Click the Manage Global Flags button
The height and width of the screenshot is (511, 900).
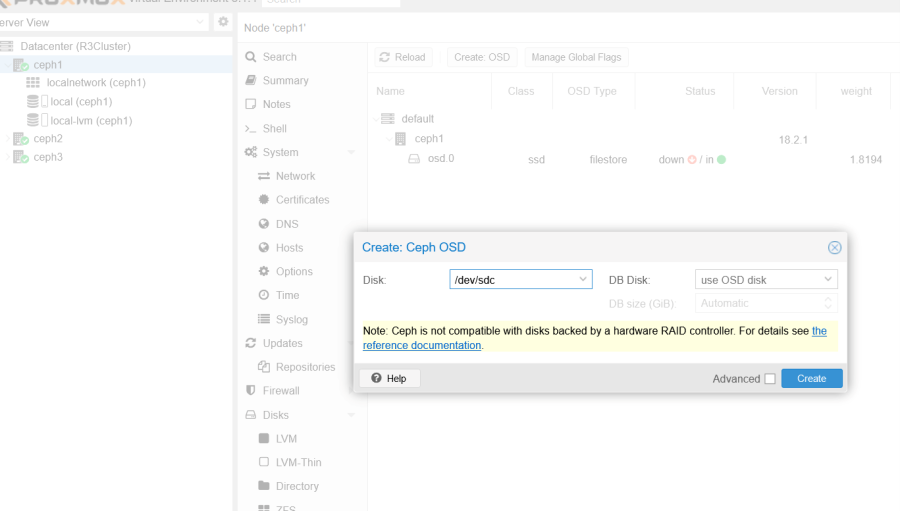tap(576, 57)
